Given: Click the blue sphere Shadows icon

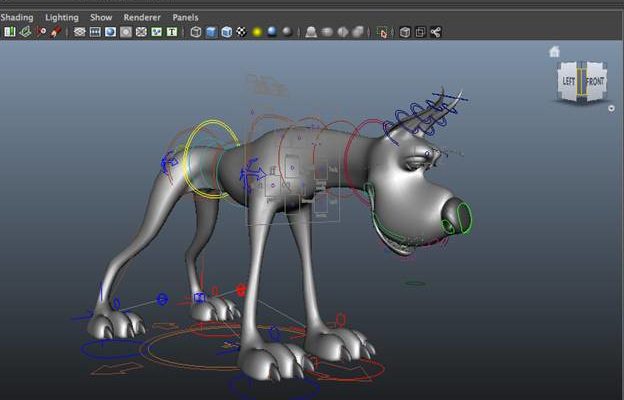Looking at the screenshot, I should [272, 32].
